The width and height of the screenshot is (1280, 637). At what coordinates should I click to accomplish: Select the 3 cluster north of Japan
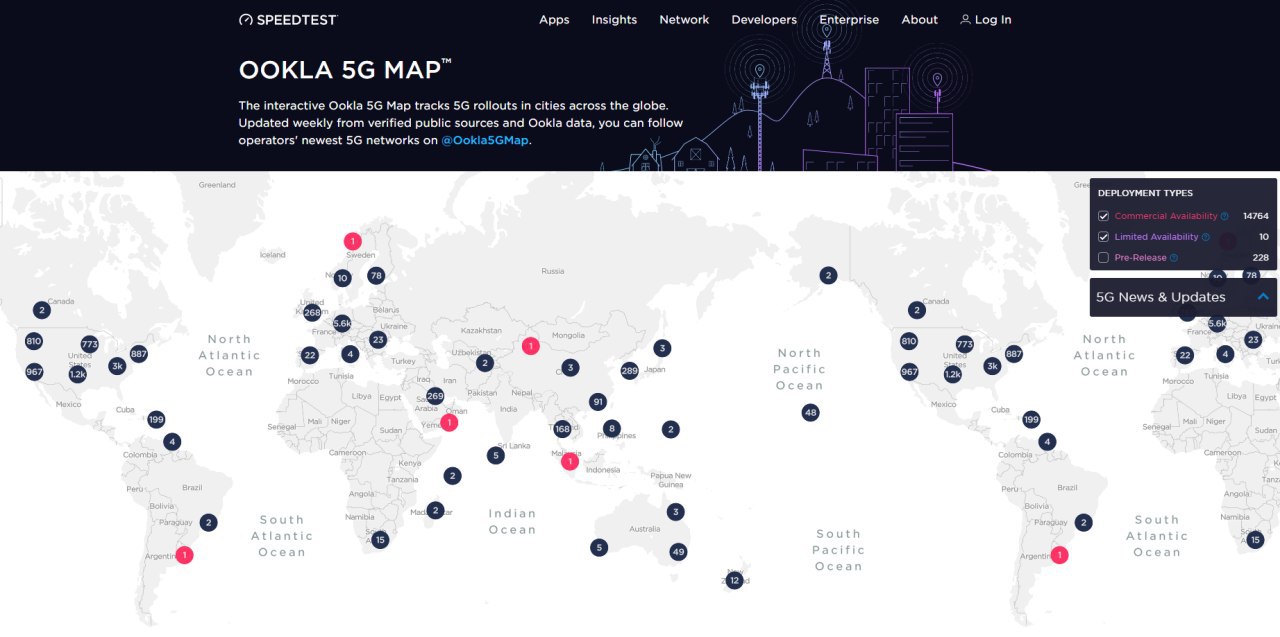[x=662, y=348]
